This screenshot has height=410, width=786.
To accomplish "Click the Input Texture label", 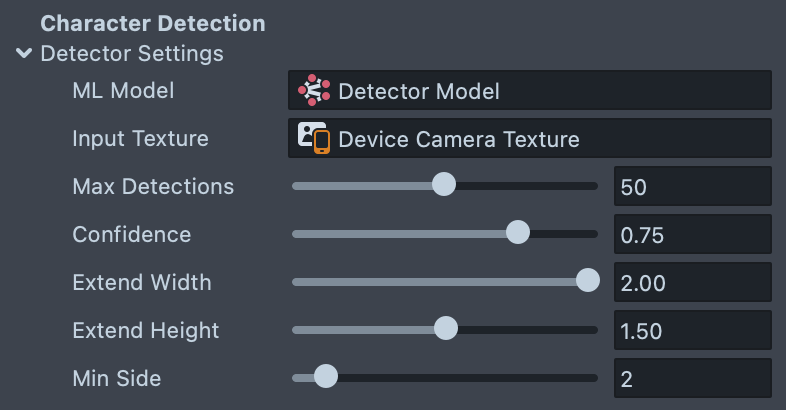I will coord(141,138).
